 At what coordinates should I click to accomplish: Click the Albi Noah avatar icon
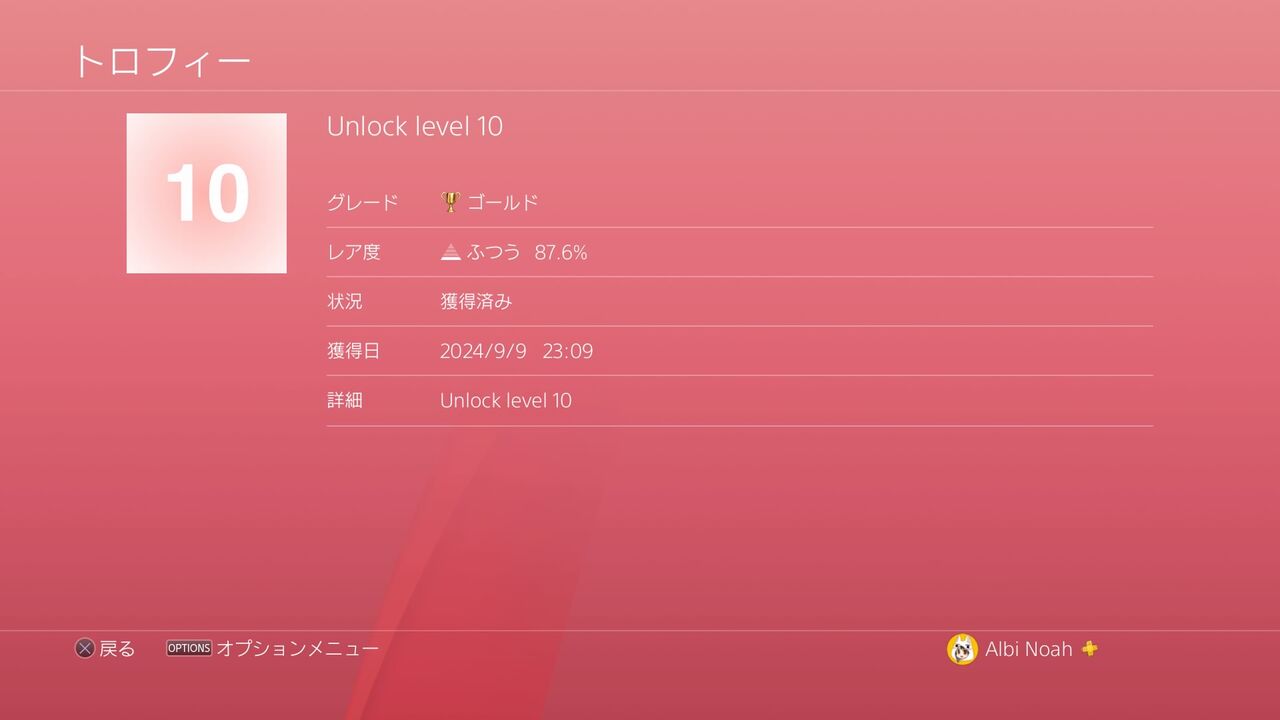point(962,649)
